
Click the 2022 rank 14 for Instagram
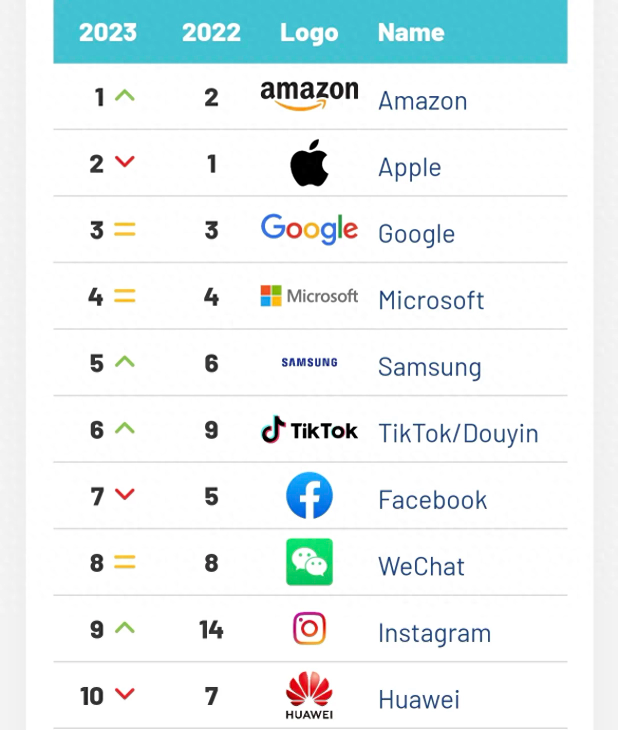[x=211, y=629]
